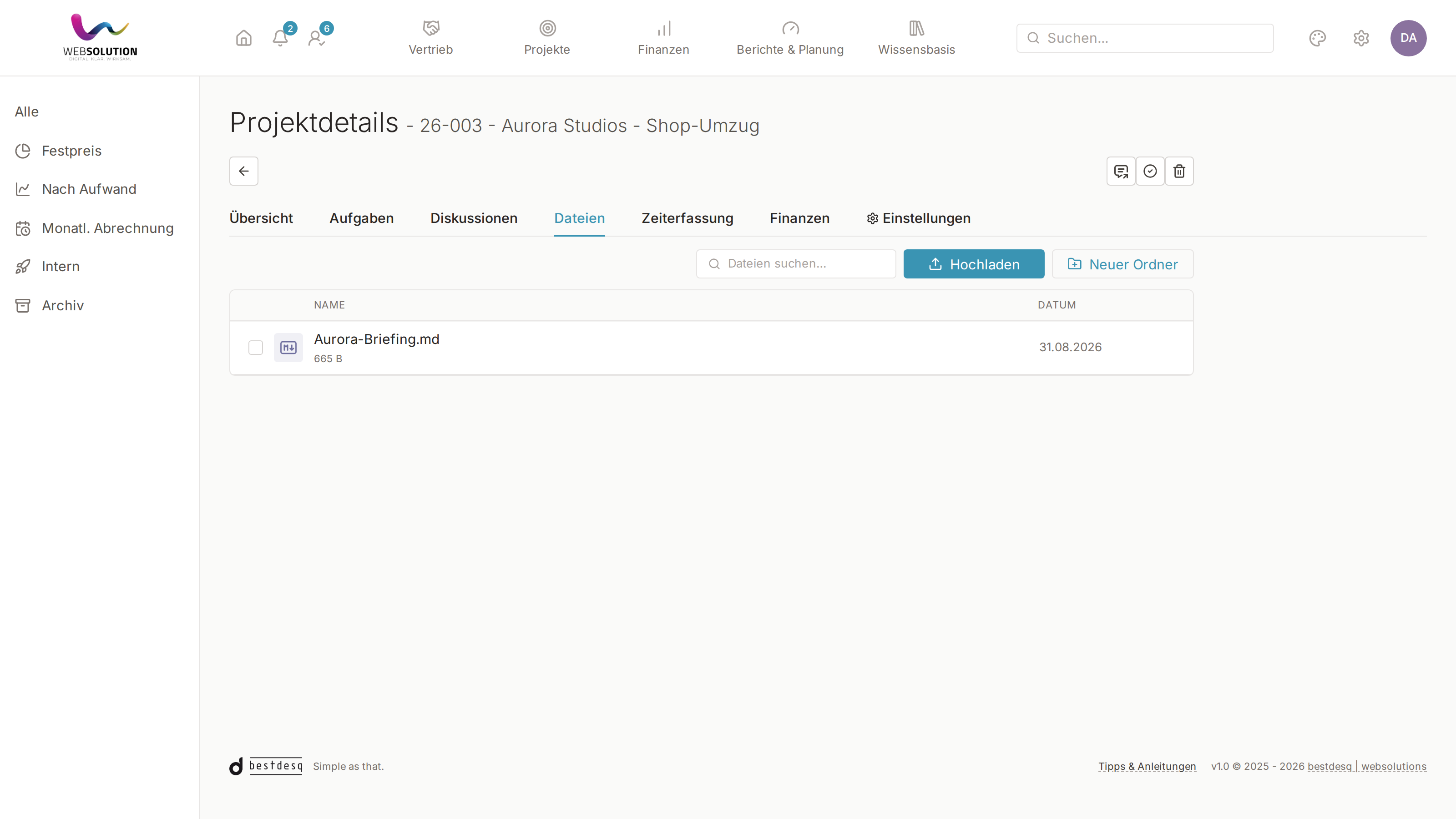Open the project Finanzen tab

pos(799,218)
